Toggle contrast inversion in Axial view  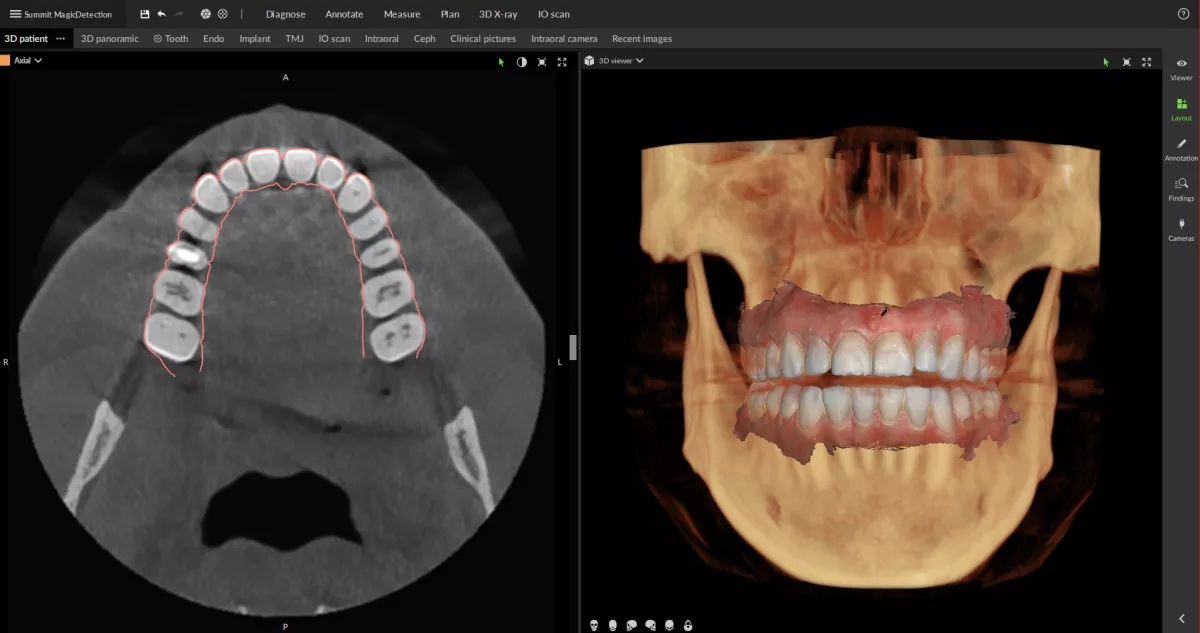point(521,61)
